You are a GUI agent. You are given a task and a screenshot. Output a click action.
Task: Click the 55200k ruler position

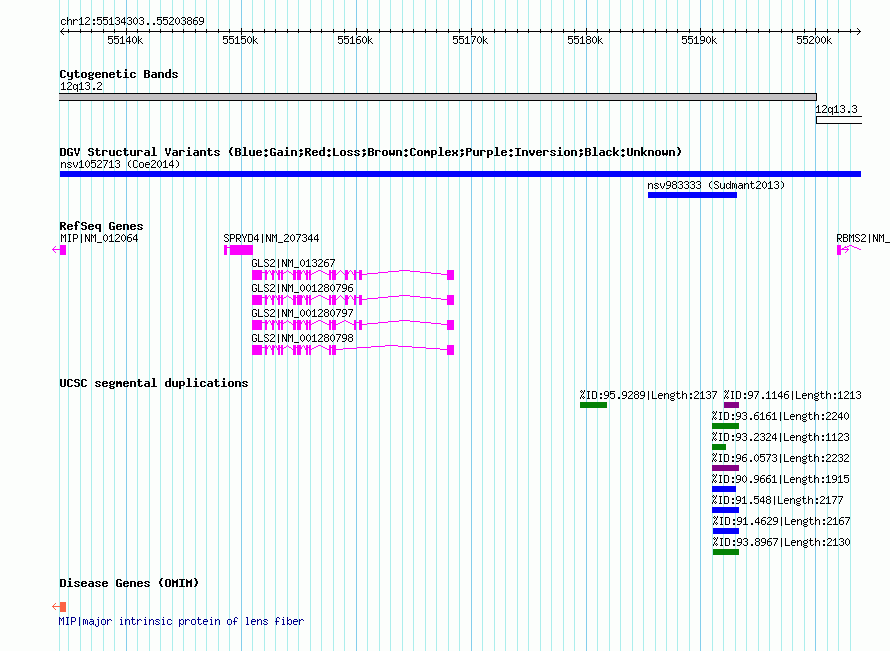[x=814, y=40]
